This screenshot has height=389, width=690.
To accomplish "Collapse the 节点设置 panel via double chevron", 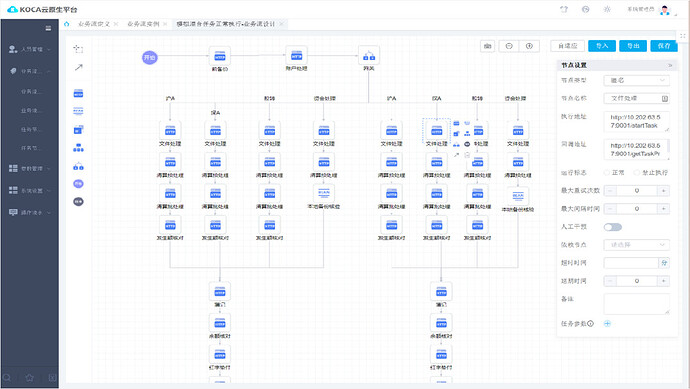I will [x=670, y=65].
